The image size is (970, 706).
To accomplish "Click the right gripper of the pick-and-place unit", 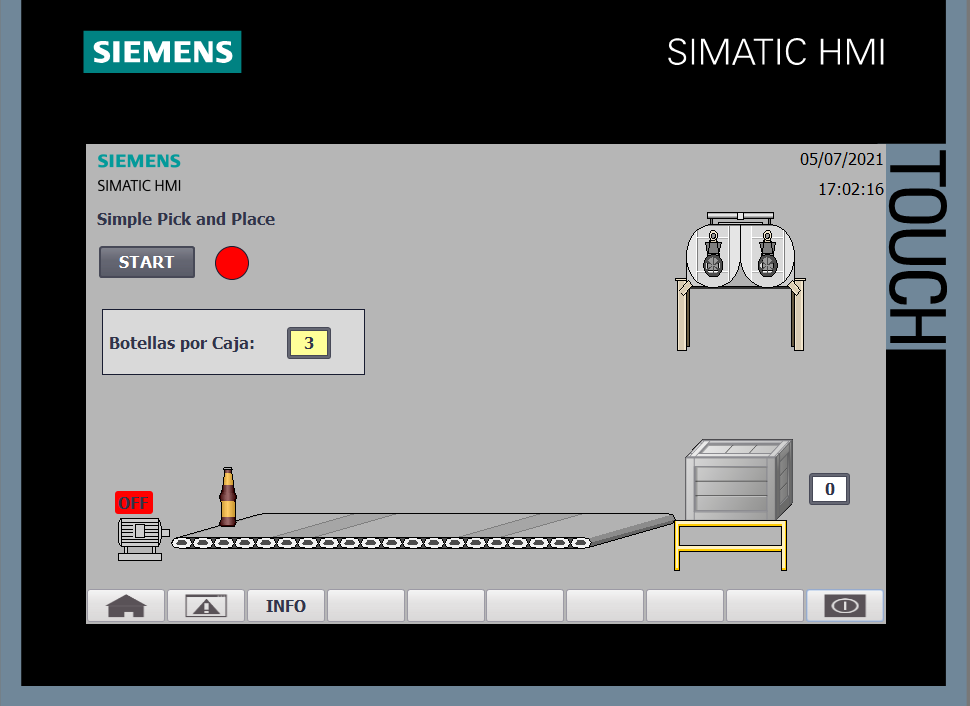I will pos(767,255).
